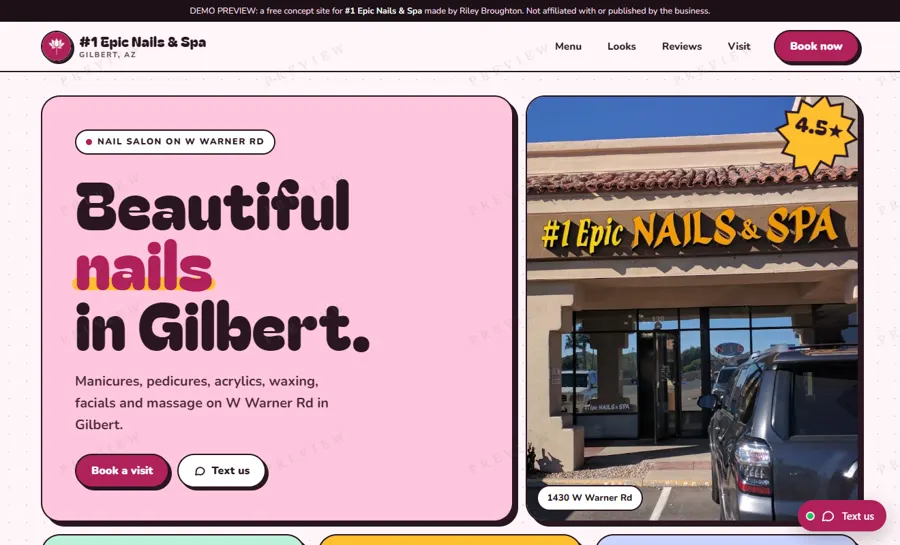Click the Manicures, pedicures, acrylics description text

click(x=202, y=403)
